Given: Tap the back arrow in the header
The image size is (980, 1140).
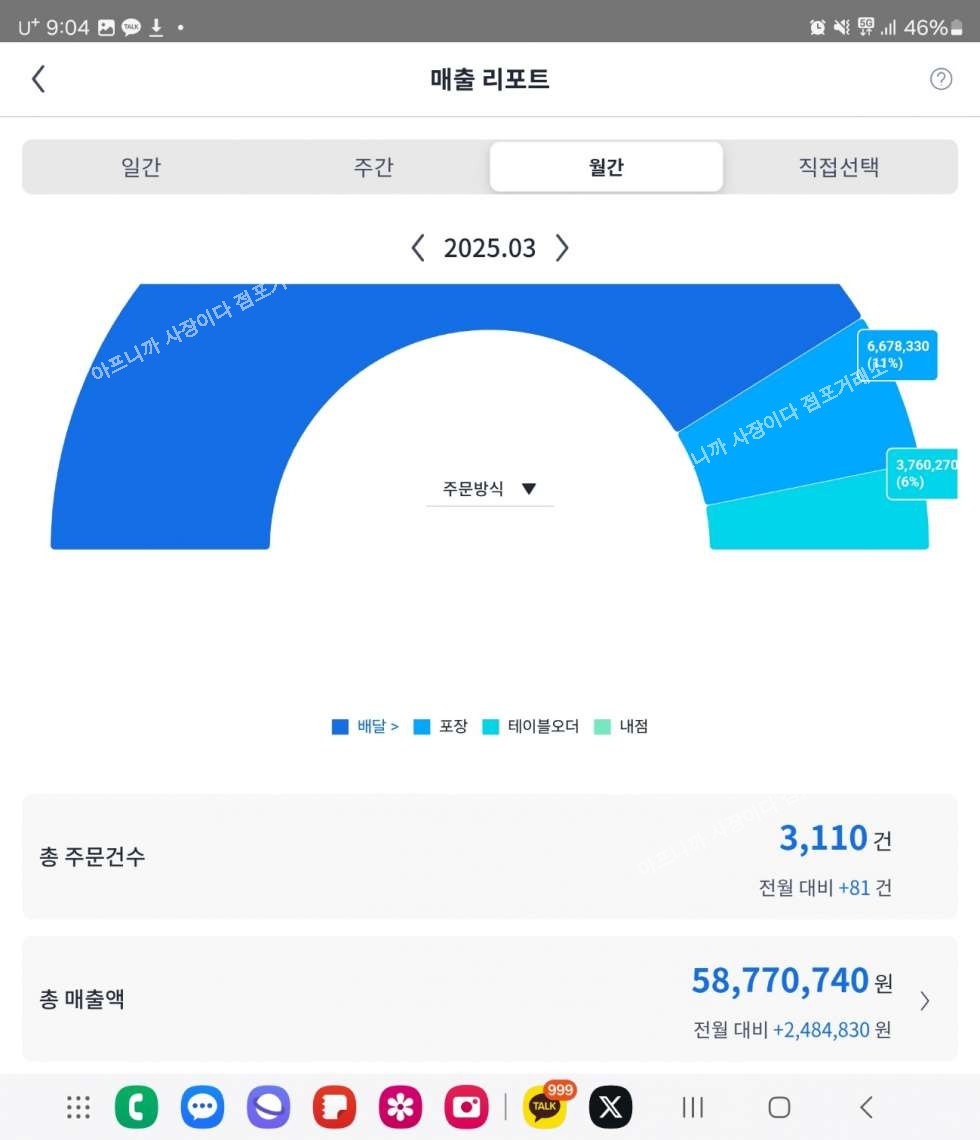Looking at the screenshot, I should click(x=38, y=79).
